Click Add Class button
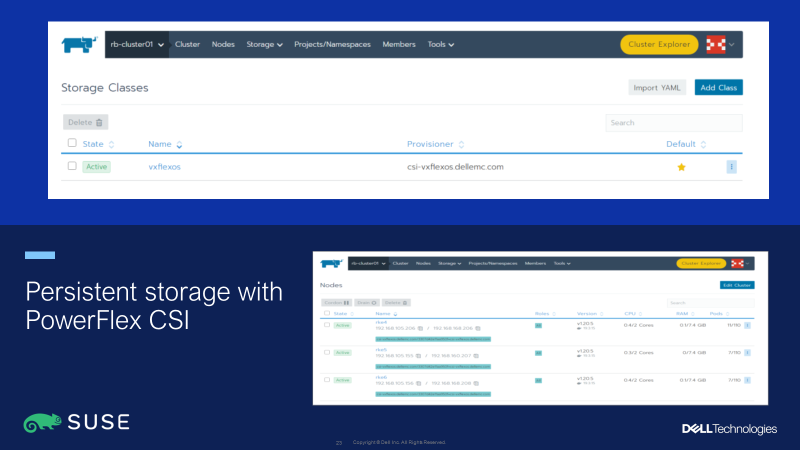Viewport: 800px width, 450px height. coord(718,87)
